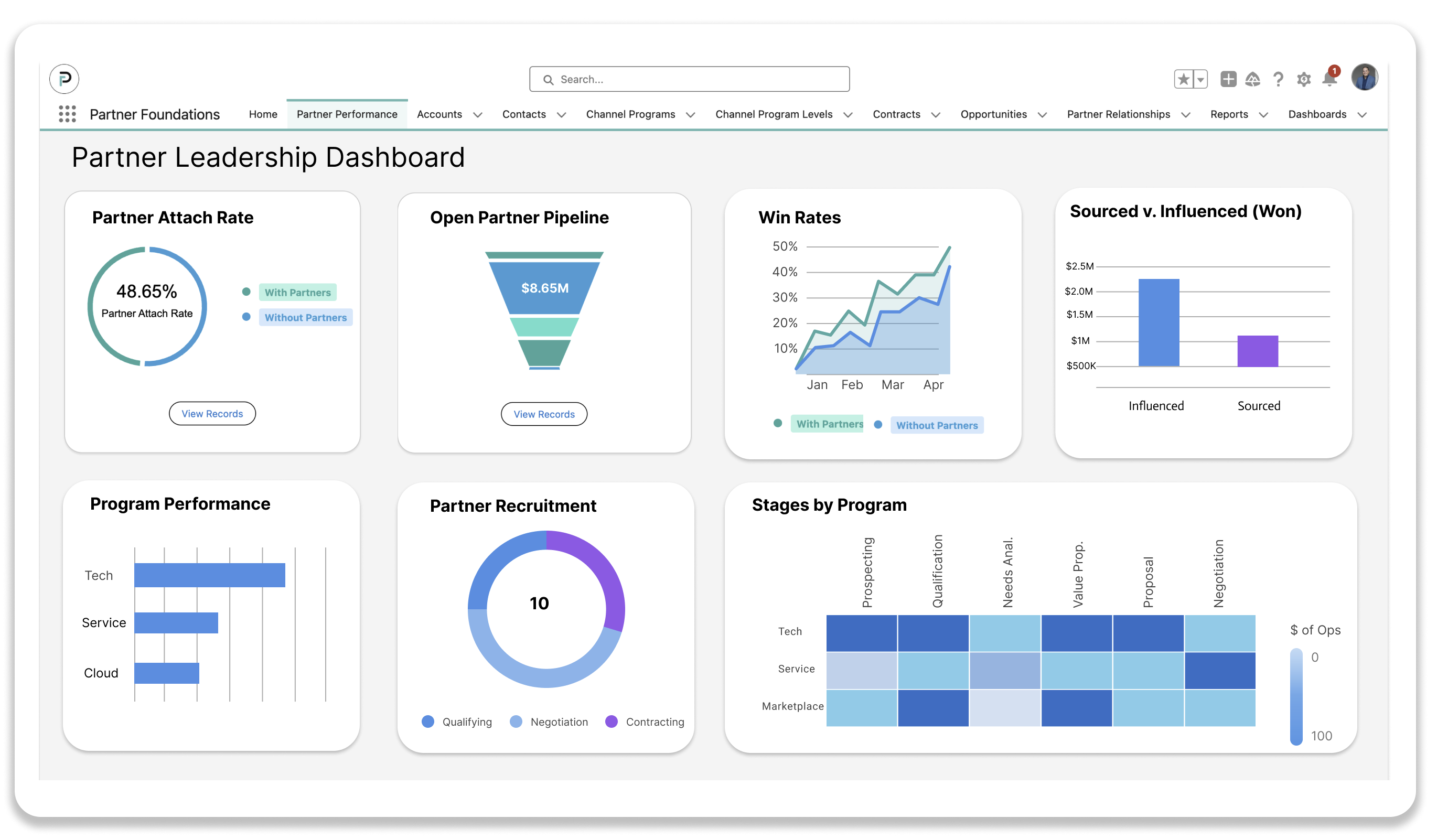
Task: Open the Help question mark icon
Action: [1278, 79]
